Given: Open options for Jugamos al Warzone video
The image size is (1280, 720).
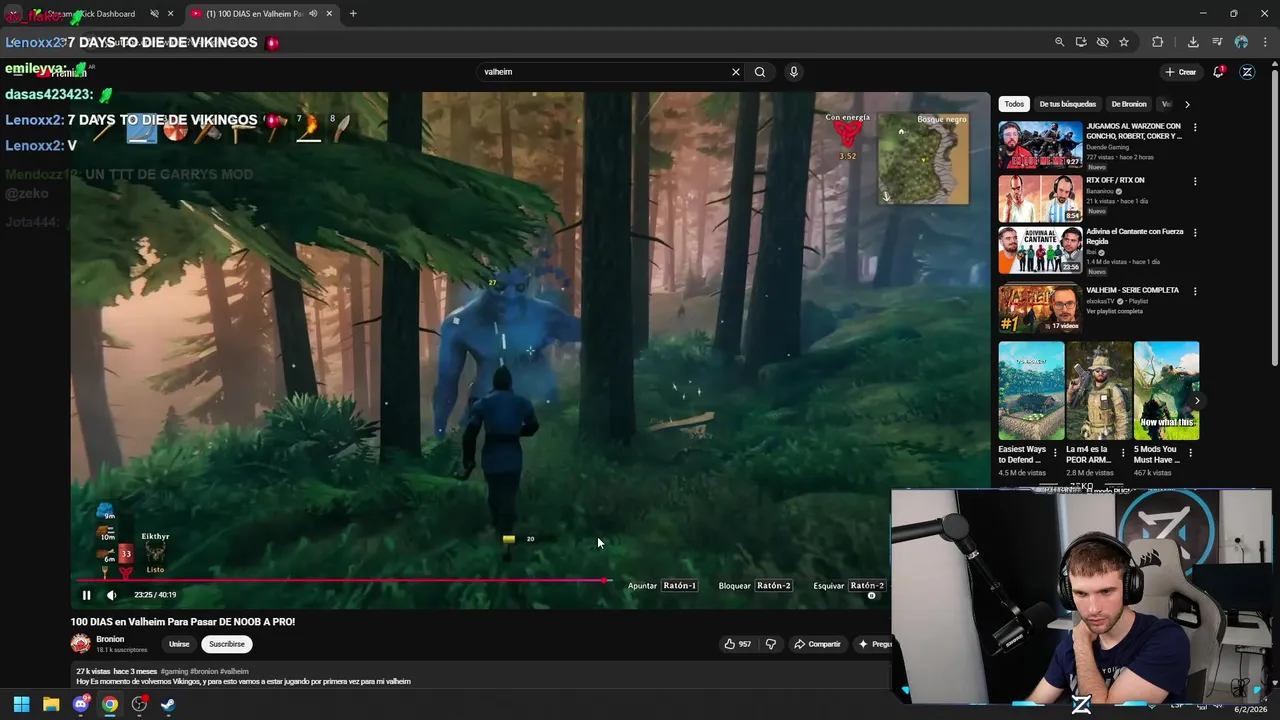Looking at the screenshot, I should click(1195, 127).
